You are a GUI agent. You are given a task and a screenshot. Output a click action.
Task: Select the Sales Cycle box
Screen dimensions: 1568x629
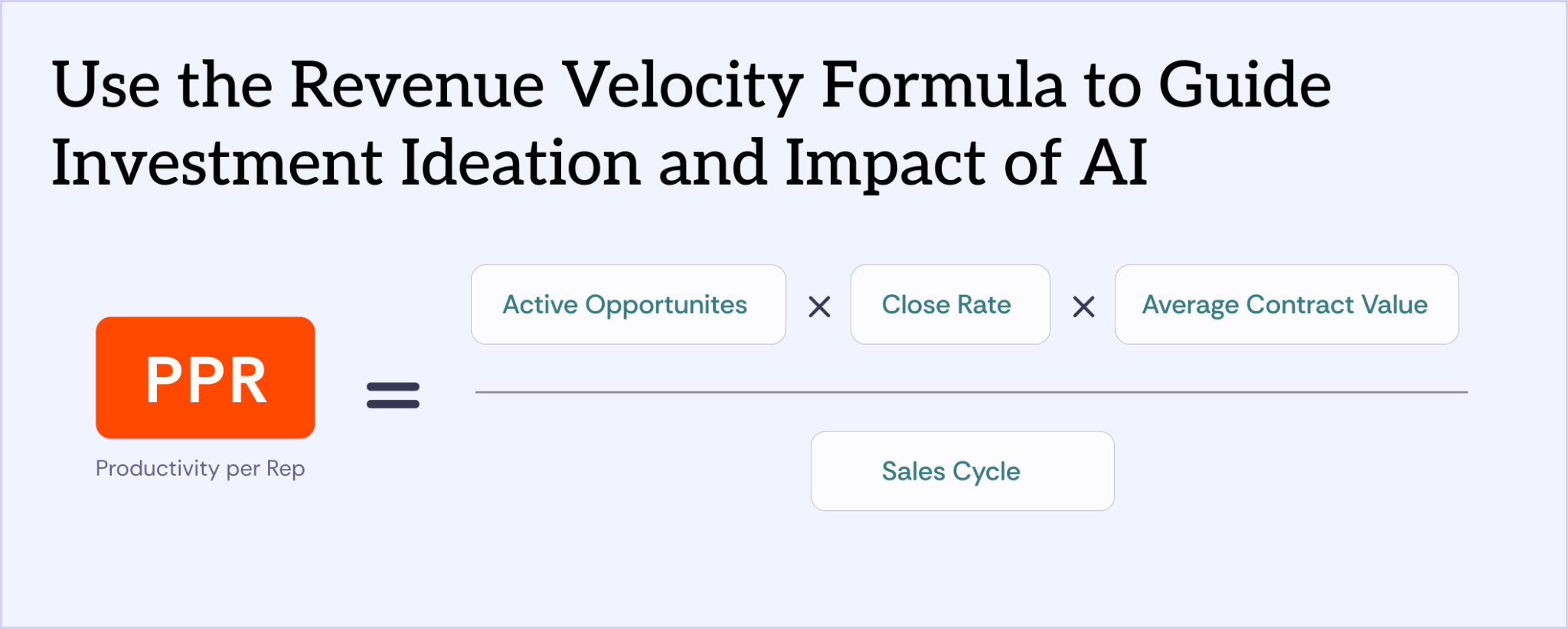(x=962, y=471)
